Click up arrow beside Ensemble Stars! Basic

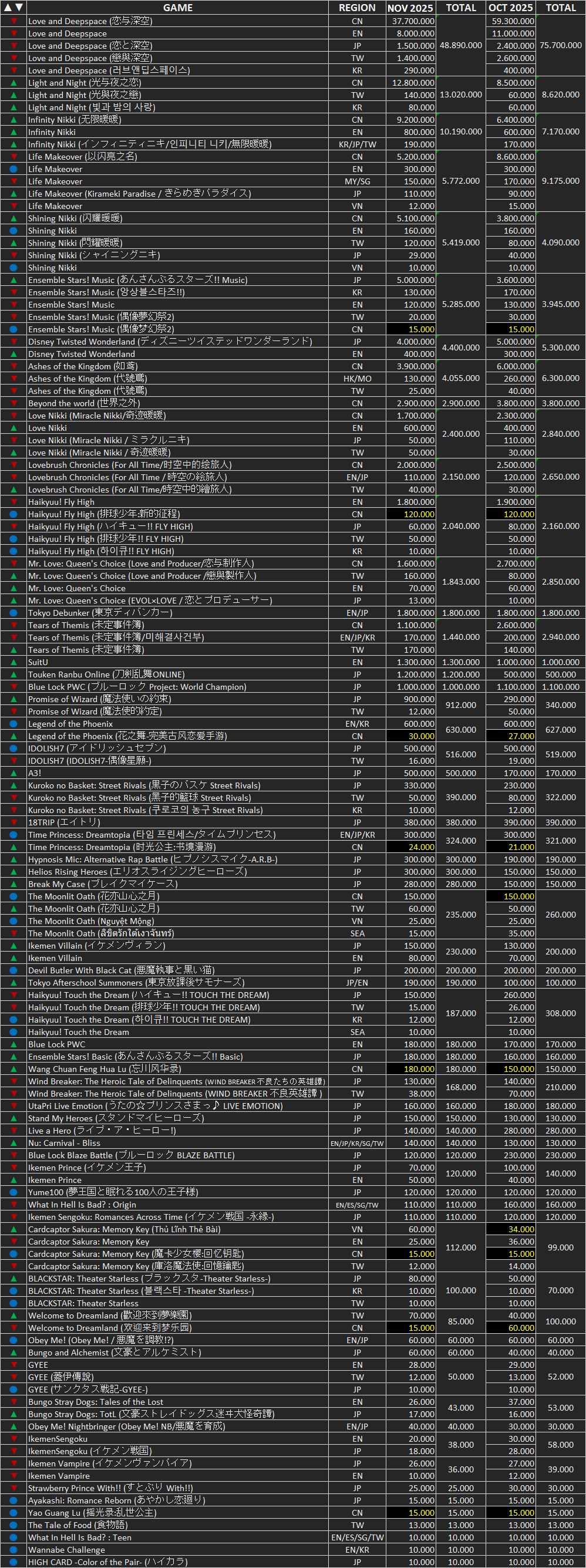pos(14,1057)
